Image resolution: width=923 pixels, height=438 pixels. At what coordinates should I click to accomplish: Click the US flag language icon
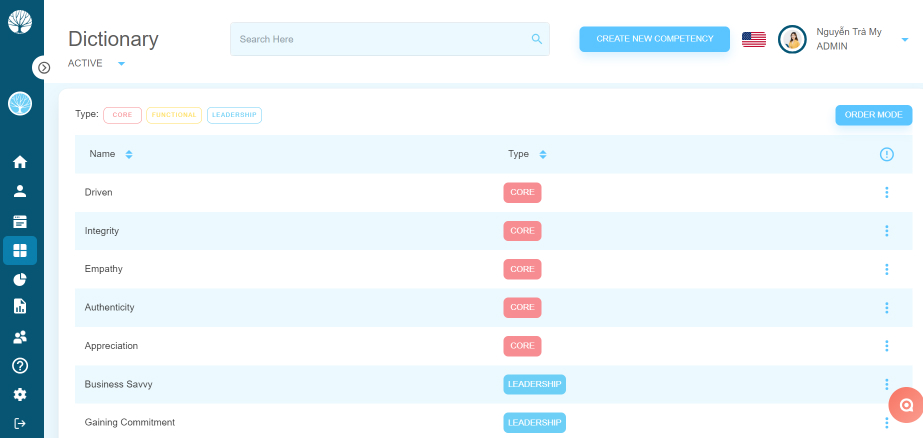tap(754, 39)
